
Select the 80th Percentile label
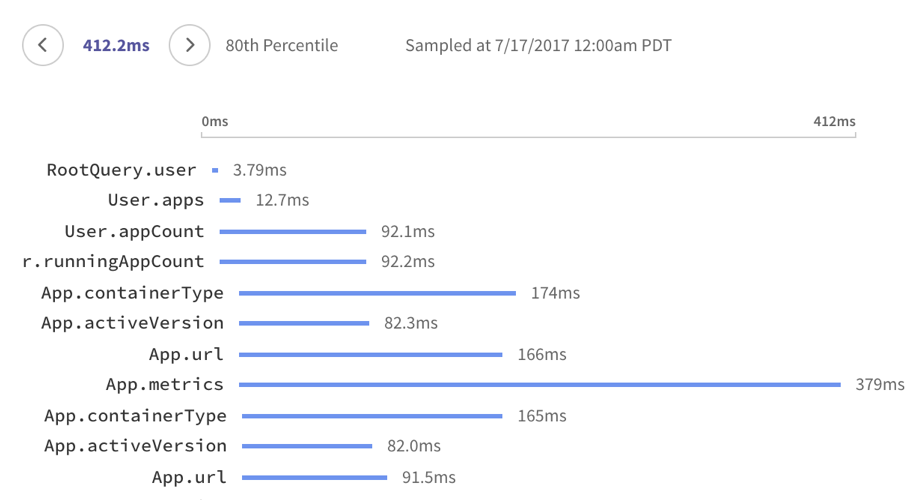[x=282, y=46]
